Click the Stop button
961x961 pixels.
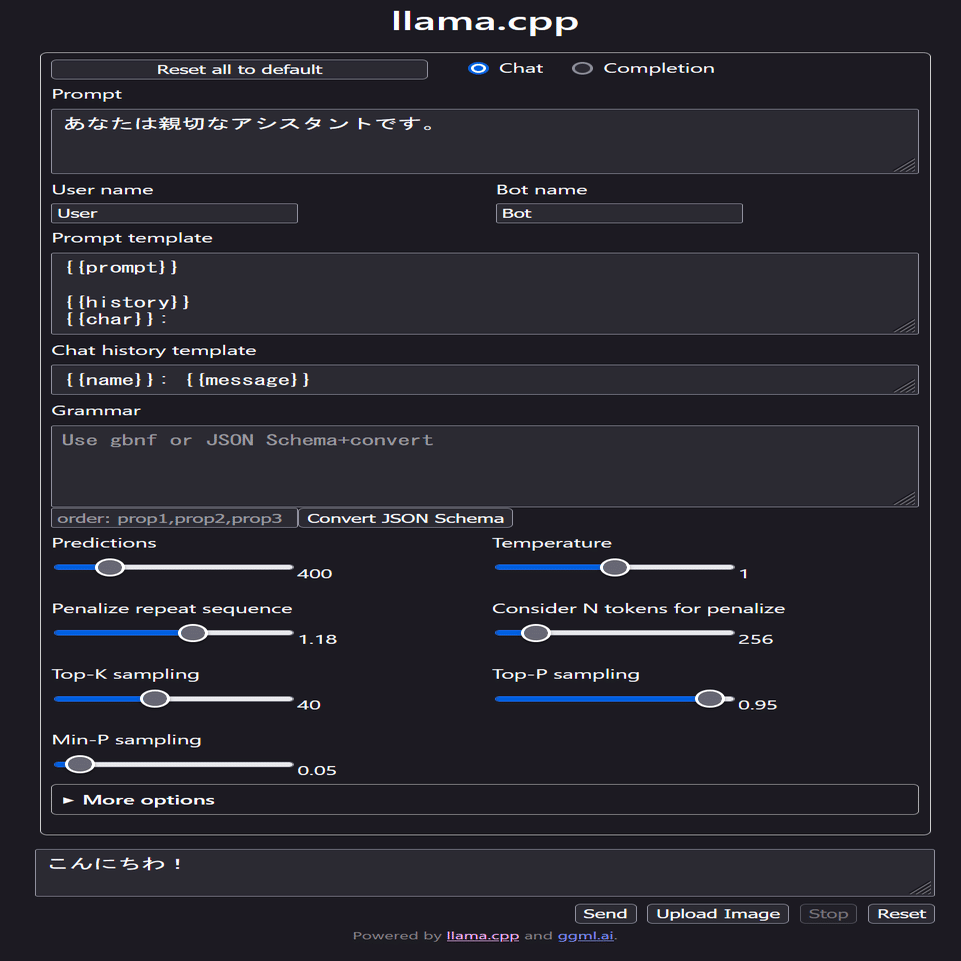(828, 914)
